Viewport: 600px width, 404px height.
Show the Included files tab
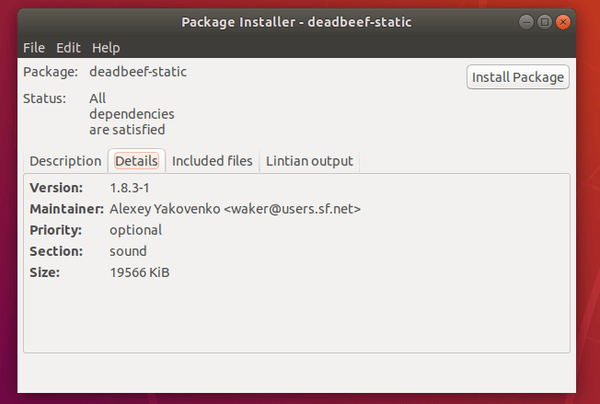(x=212, y=161)
